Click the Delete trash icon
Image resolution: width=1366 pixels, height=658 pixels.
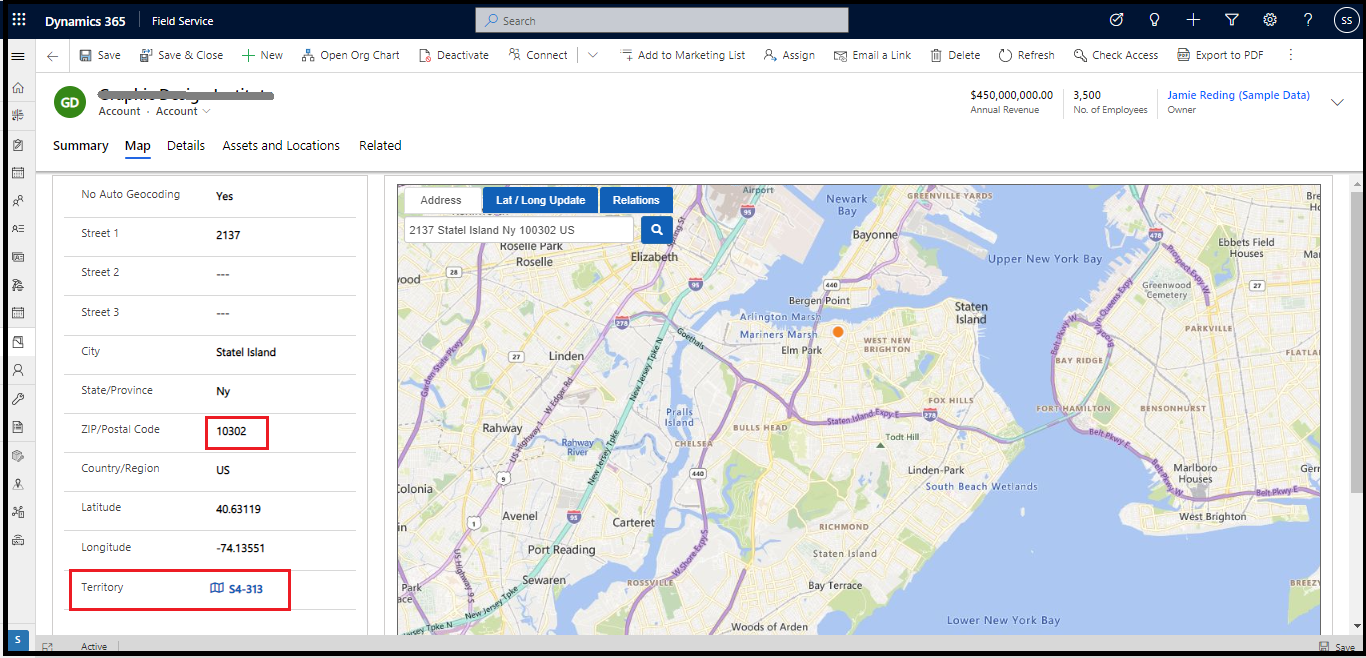click(x=954, y=55)
